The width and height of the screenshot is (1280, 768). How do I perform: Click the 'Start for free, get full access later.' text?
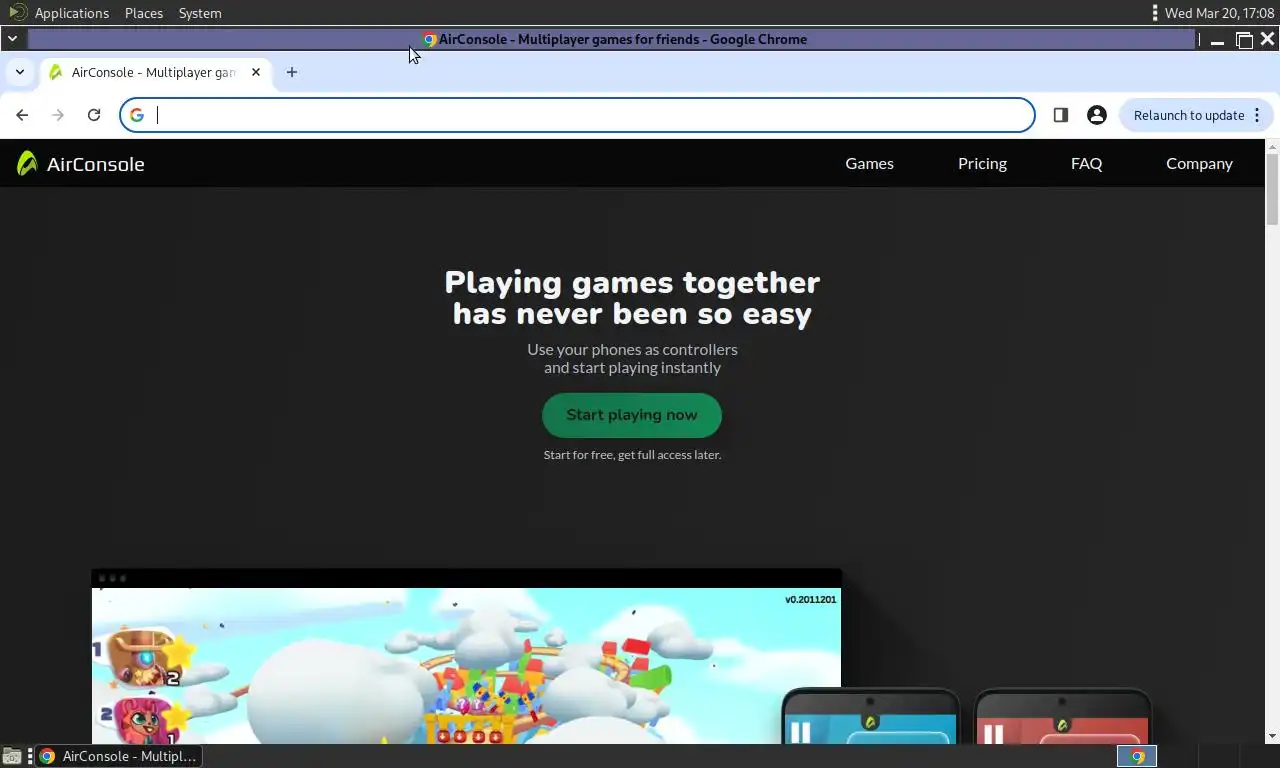pyautogui.click(x=632, y=455)
